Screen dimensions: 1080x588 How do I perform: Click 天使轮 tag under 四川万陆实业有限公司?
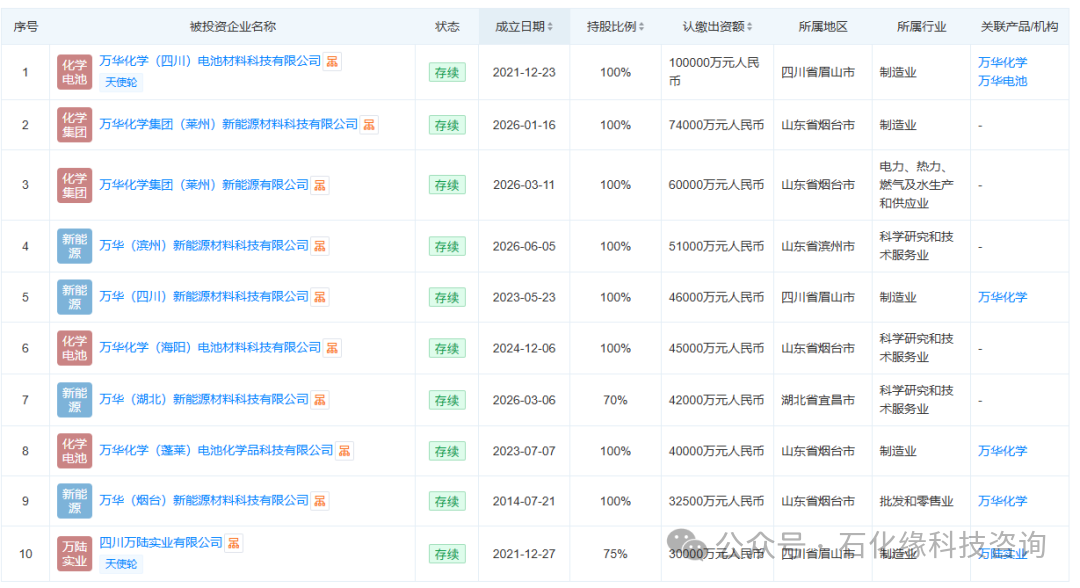[121, 564]
